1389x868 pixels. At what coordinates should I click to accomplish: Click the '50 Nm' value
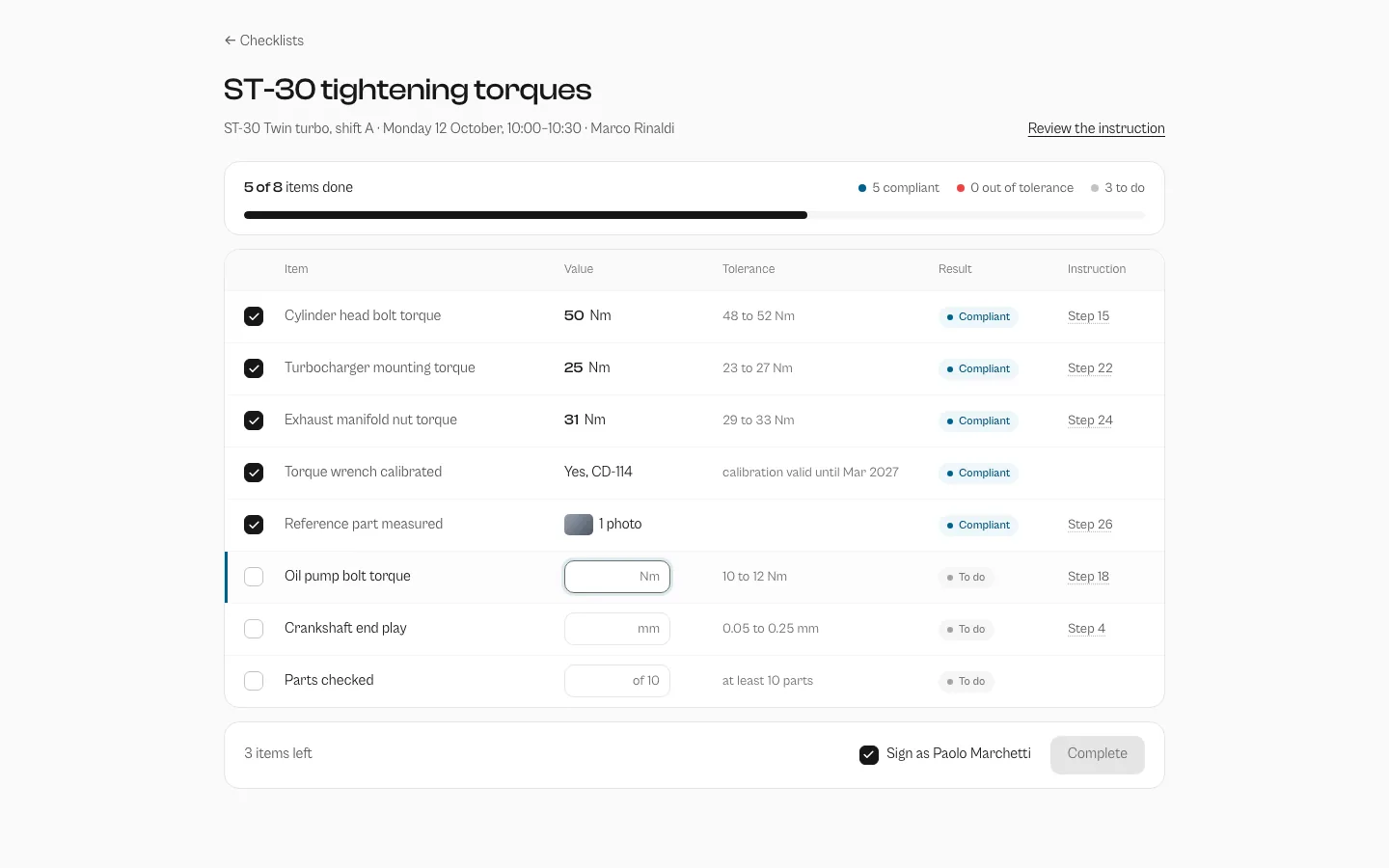point(587,315)
